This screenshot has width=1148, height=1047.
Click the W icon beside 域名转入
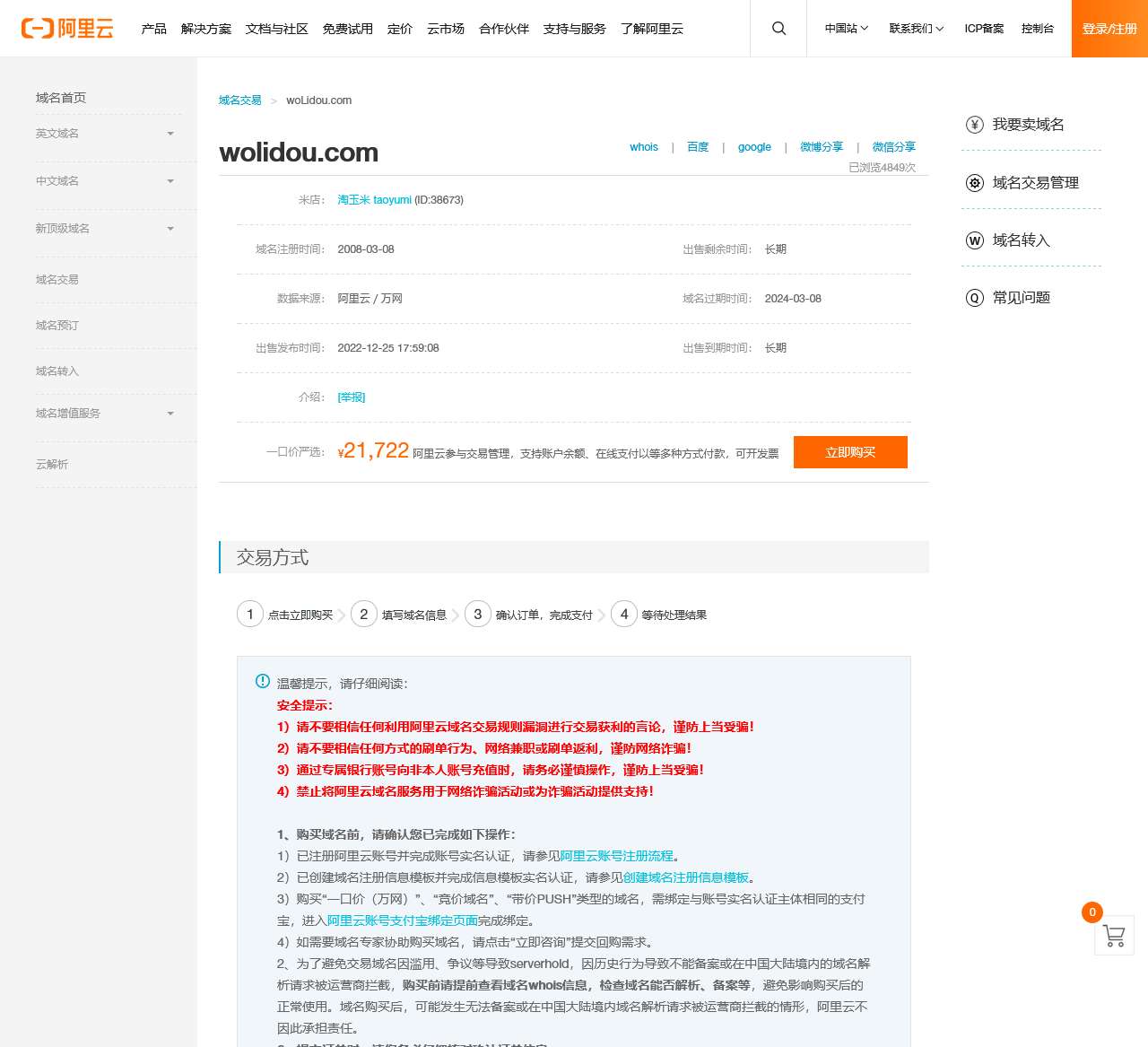coord(975,240)
